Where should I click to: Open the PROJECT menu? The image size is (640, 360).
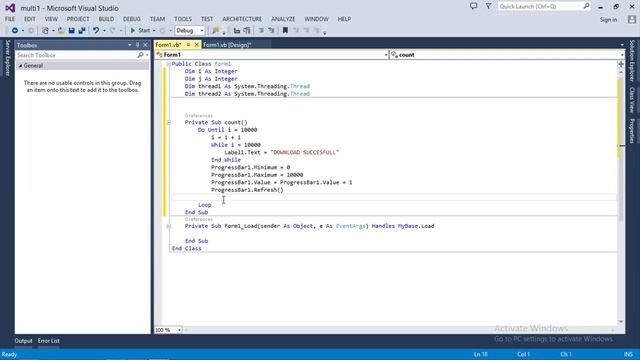pyautogui.click(x=78, y=19)
